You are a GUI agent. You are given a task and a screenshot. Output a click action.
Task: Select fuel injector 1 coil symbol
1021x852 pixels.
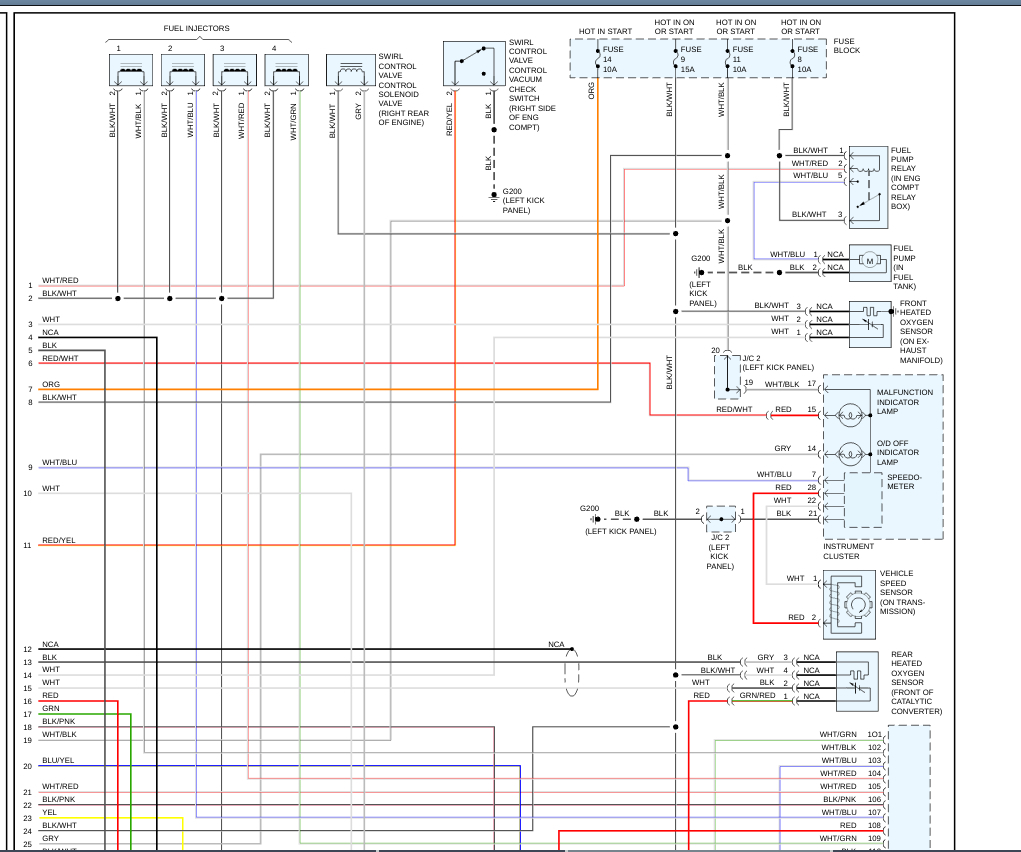(x=131, y=70)
